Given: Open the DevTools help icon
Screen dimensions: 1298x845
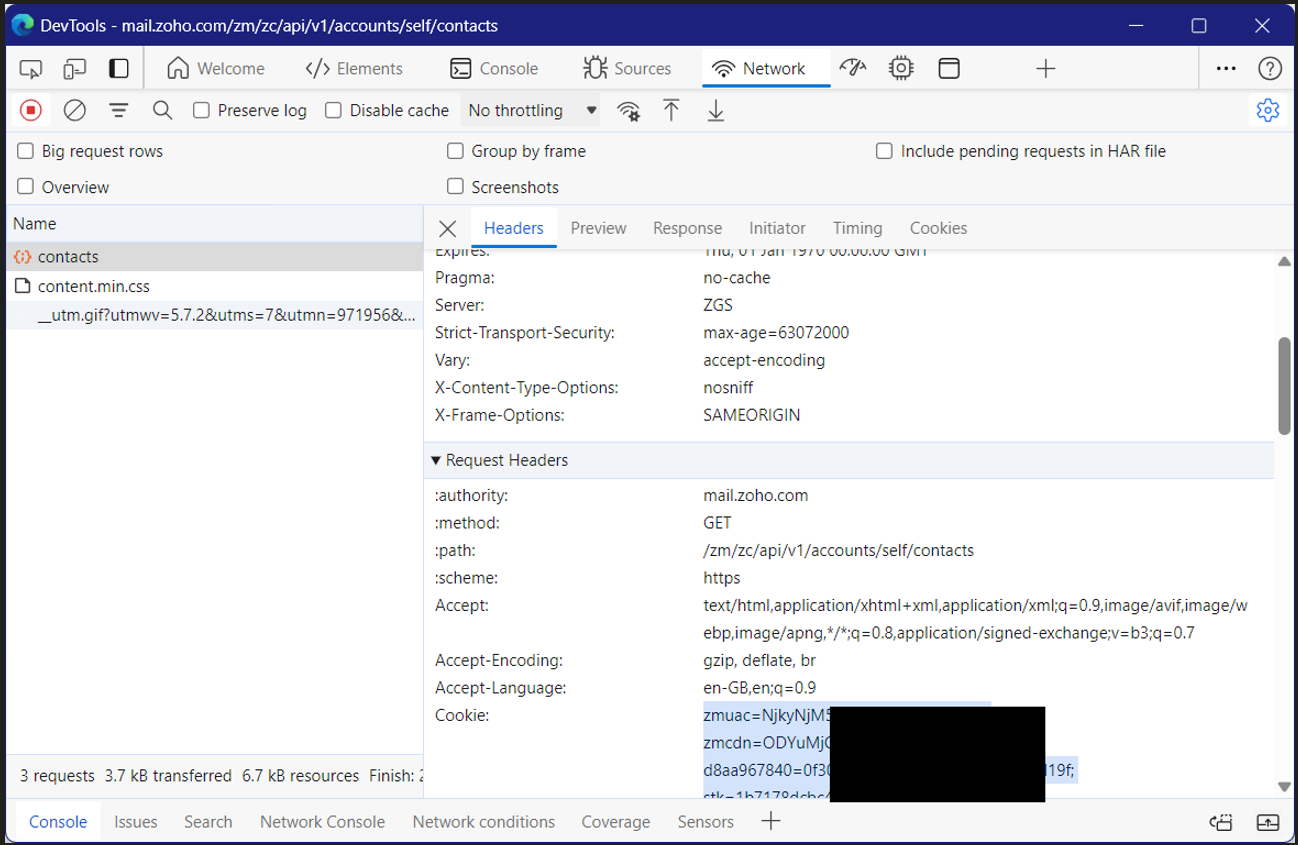Looking at the screenshot, I should (x=1269, y=68).
